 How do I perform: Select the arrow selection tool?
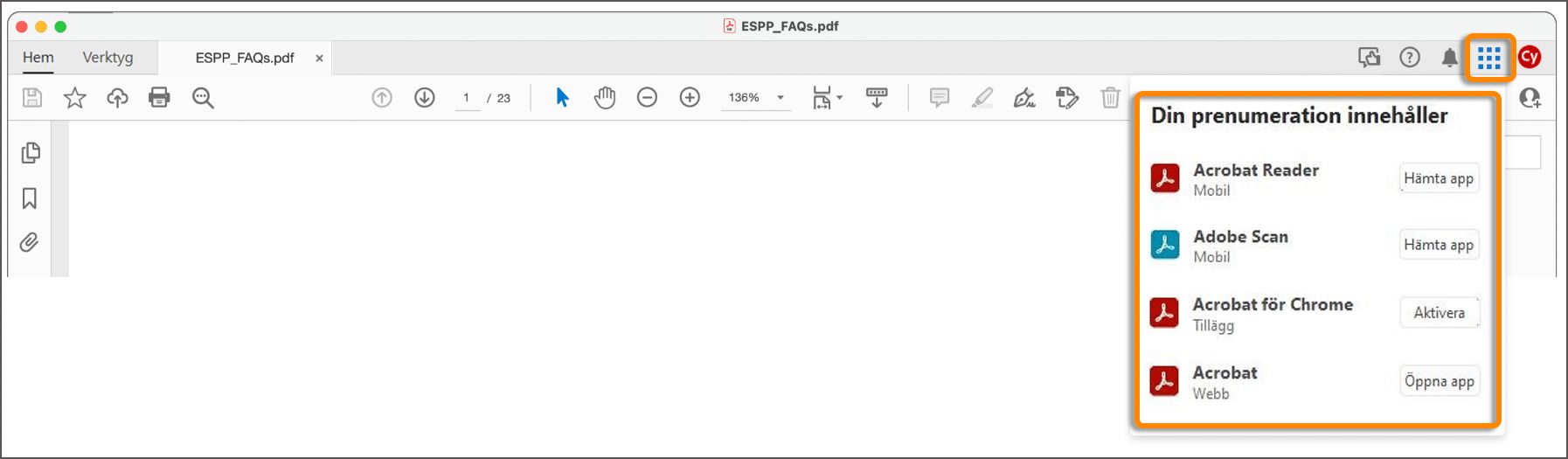[562, 97]
